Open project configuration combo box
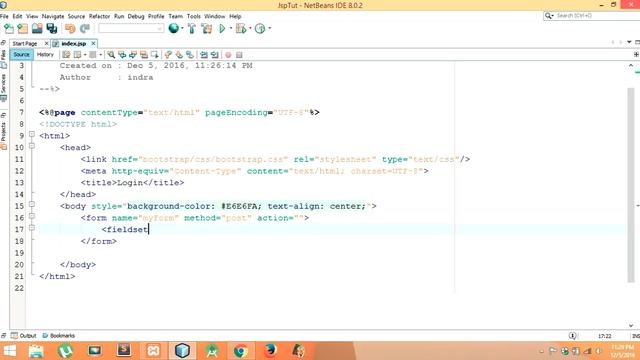Screen dimensions: 640x360 (131, 29)
